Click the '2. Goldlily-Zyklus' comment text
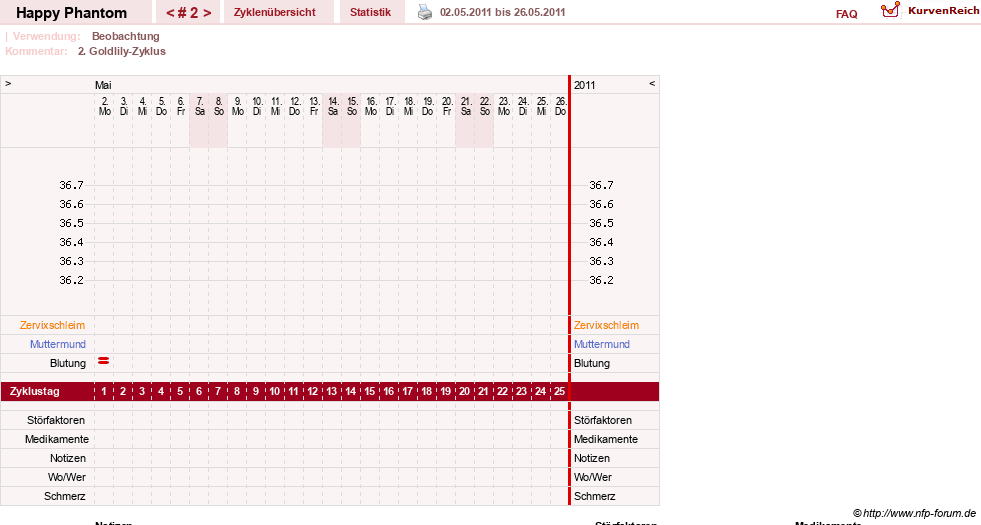 pyautogui.click(x=122, y=51)
